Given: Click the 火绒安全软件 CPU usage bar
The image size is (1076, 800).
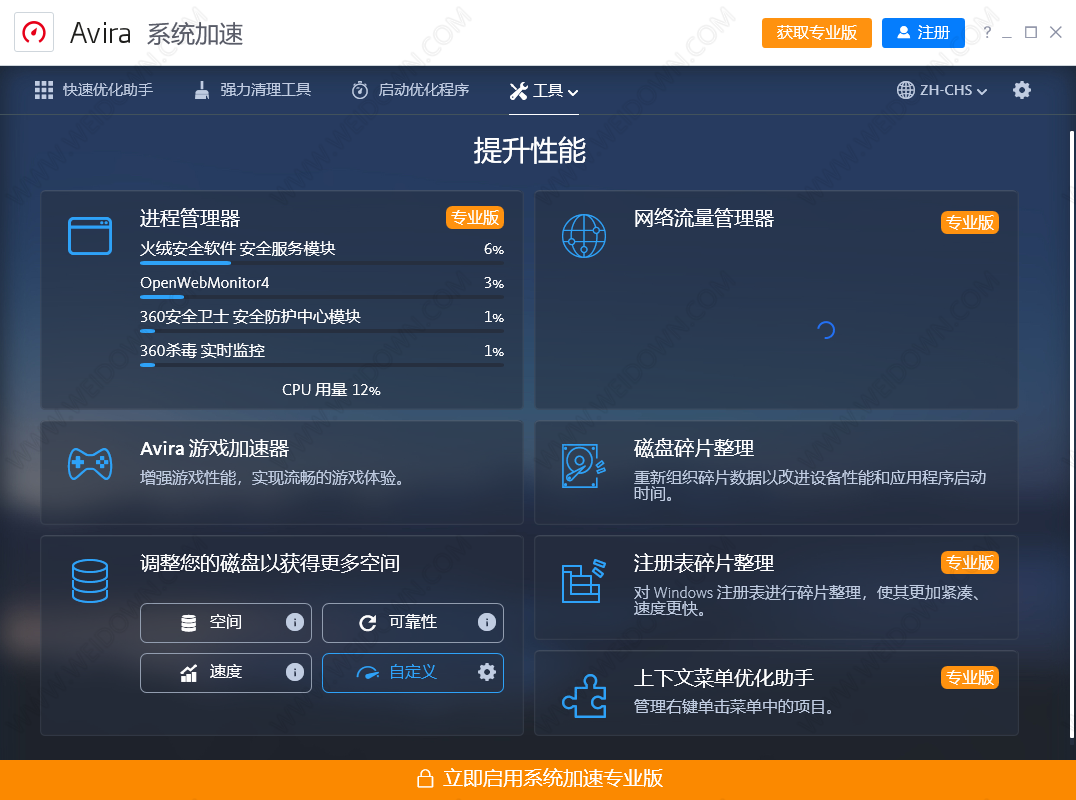Looking at the screenshot, I should pos(321,263).
